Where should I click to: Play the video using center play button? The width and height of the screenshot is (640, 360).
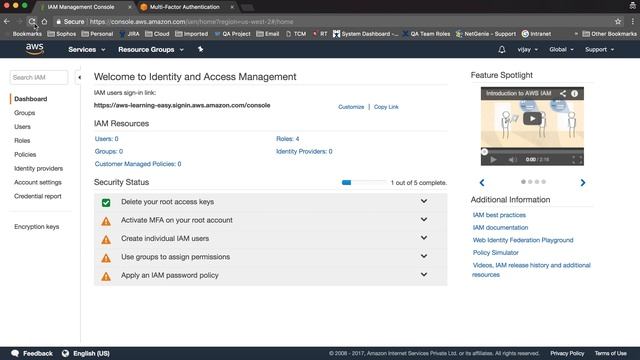click(532, 118)
